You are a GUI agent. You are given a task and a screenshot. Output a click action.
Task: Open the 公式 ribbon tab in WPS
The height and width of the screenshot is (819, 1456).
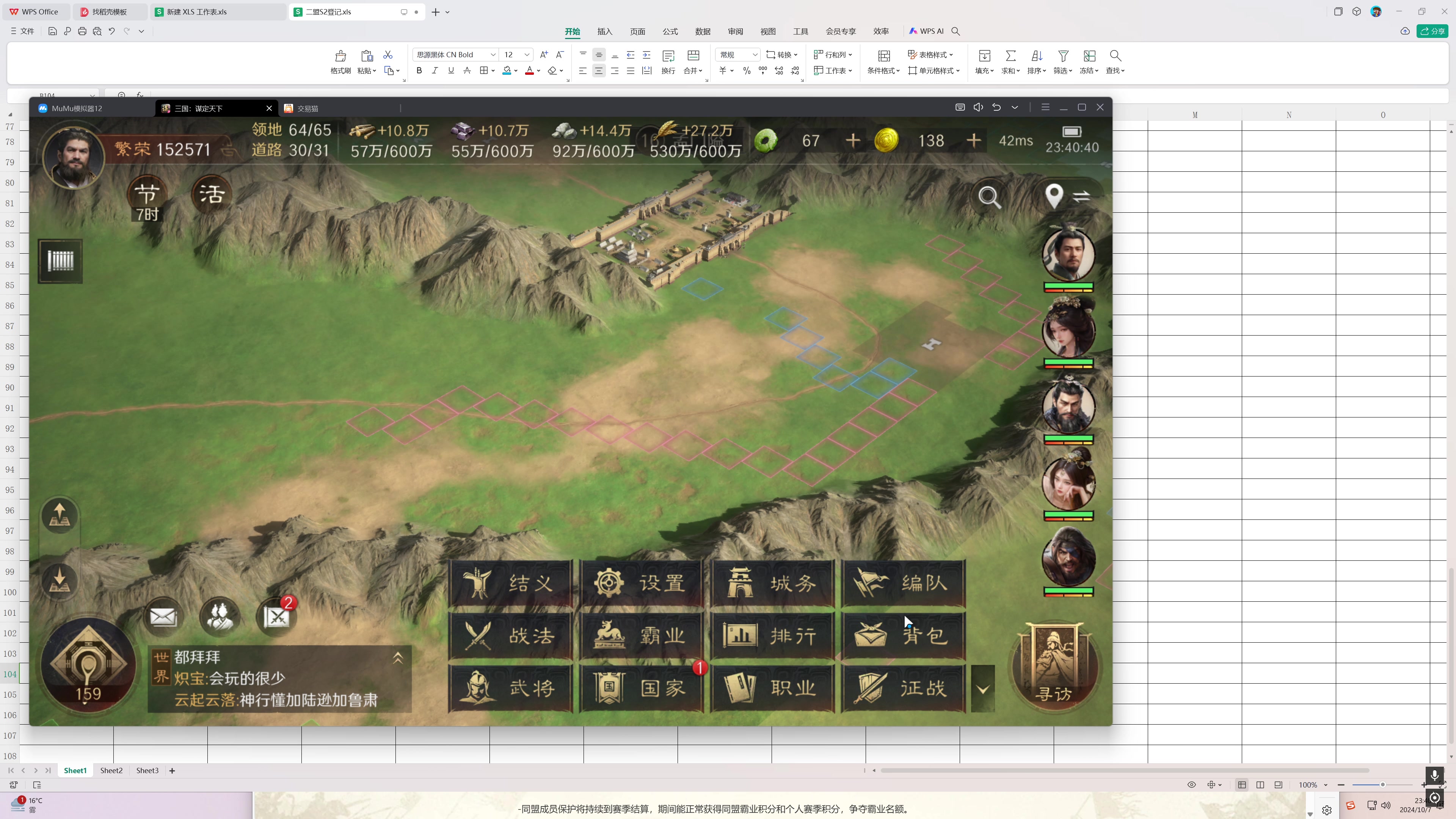670,31
